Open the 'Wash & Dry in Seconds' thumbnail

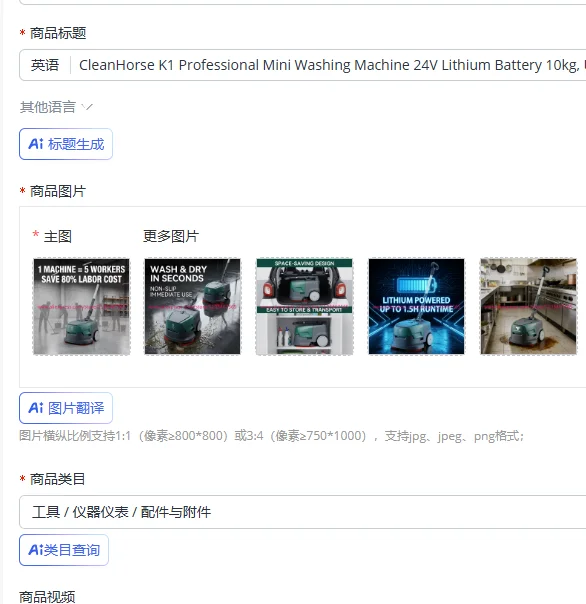pyautogui.click(x=193, y=306)
